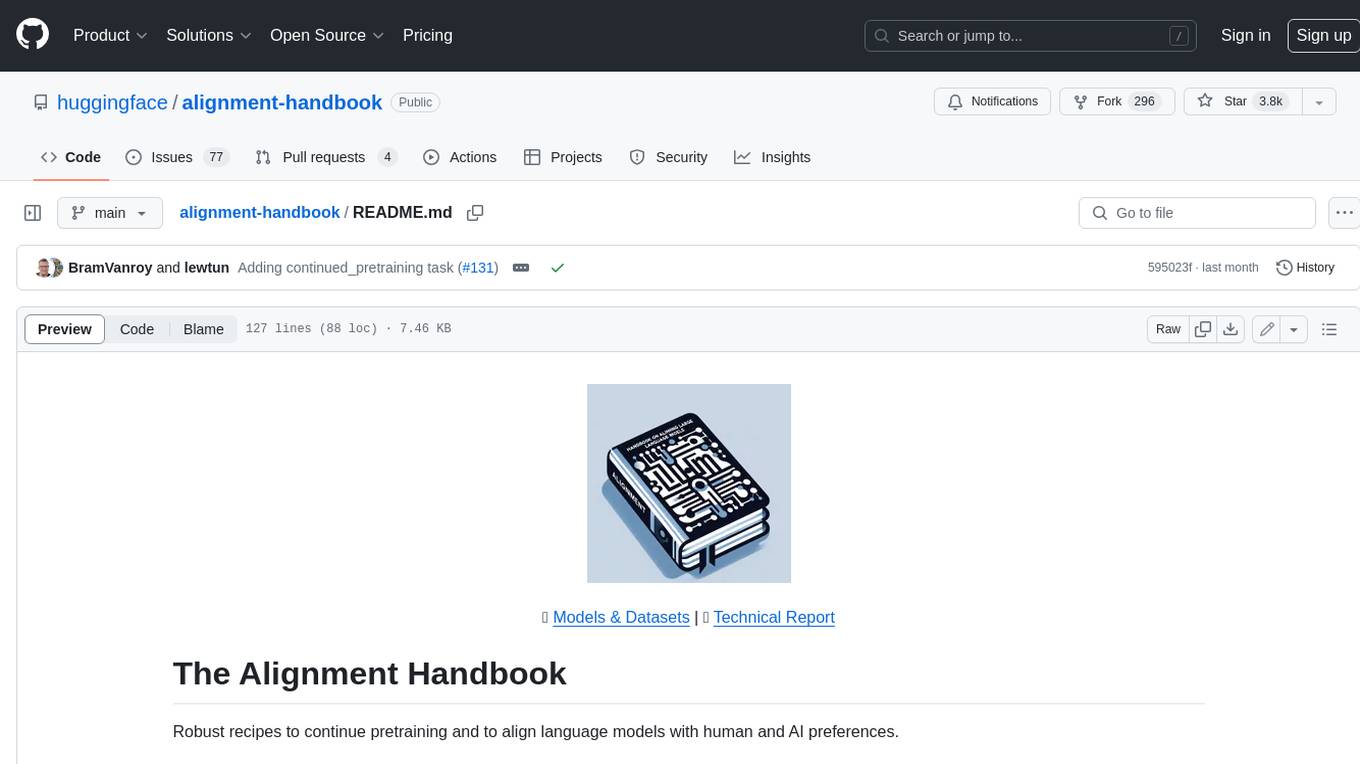Screen dimensions: 1360x764
Task: Open the star lists dropdown arrow
Action: coord(1319,102)
